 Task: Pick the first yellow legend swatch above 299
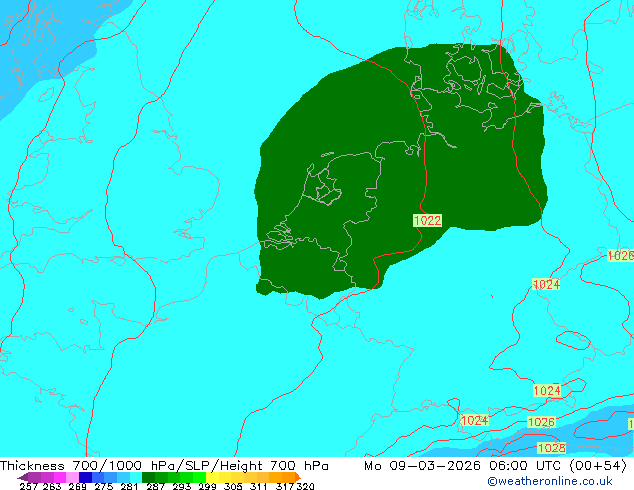(212, 477)
